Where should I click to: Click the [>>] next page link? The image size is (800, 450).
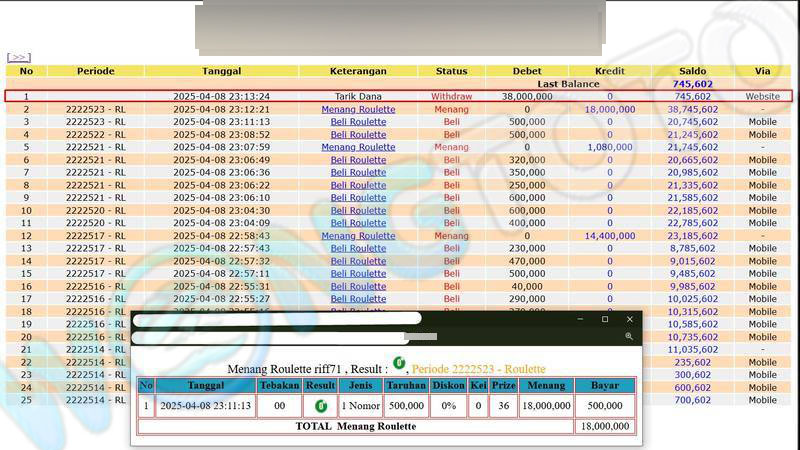click(18, 58)
